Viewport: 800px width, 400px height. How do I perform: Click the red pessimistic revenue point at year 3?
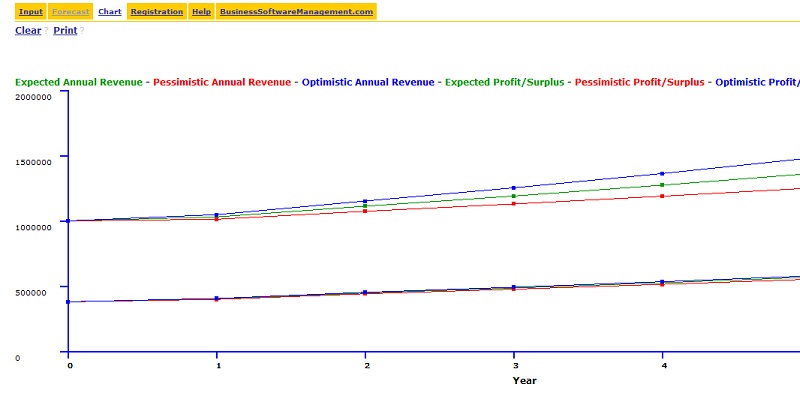pos(514,204)
